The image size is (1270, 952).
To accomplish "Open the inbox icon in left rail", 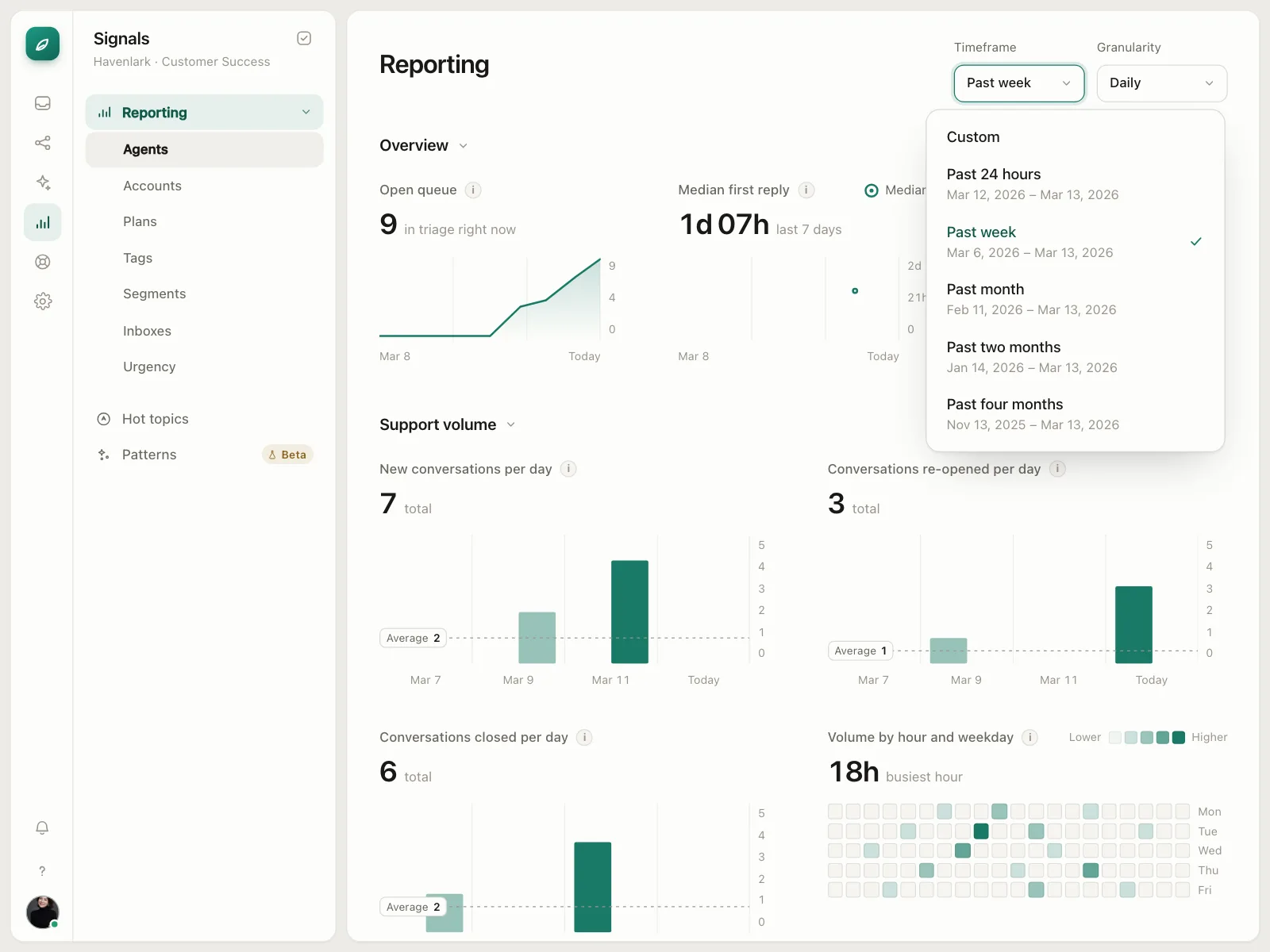I will 43,103.
